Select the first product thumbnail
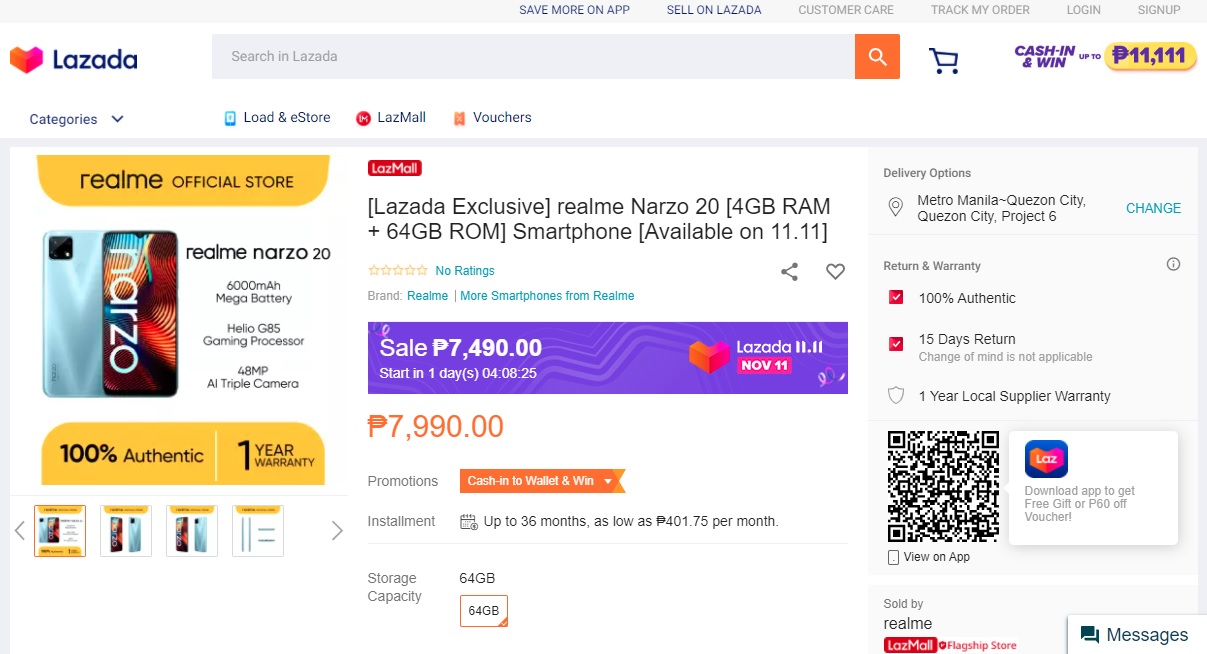This screenshot has height=654, width=1207. tap(60, 530)
